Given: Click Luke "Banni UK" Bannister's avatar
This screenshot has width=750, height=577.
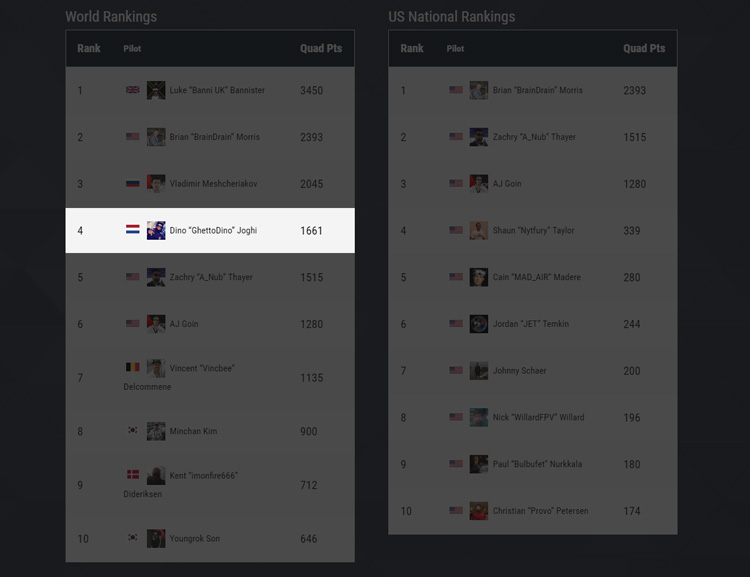Looking at the screenshot, I should [x=156, y=90].
